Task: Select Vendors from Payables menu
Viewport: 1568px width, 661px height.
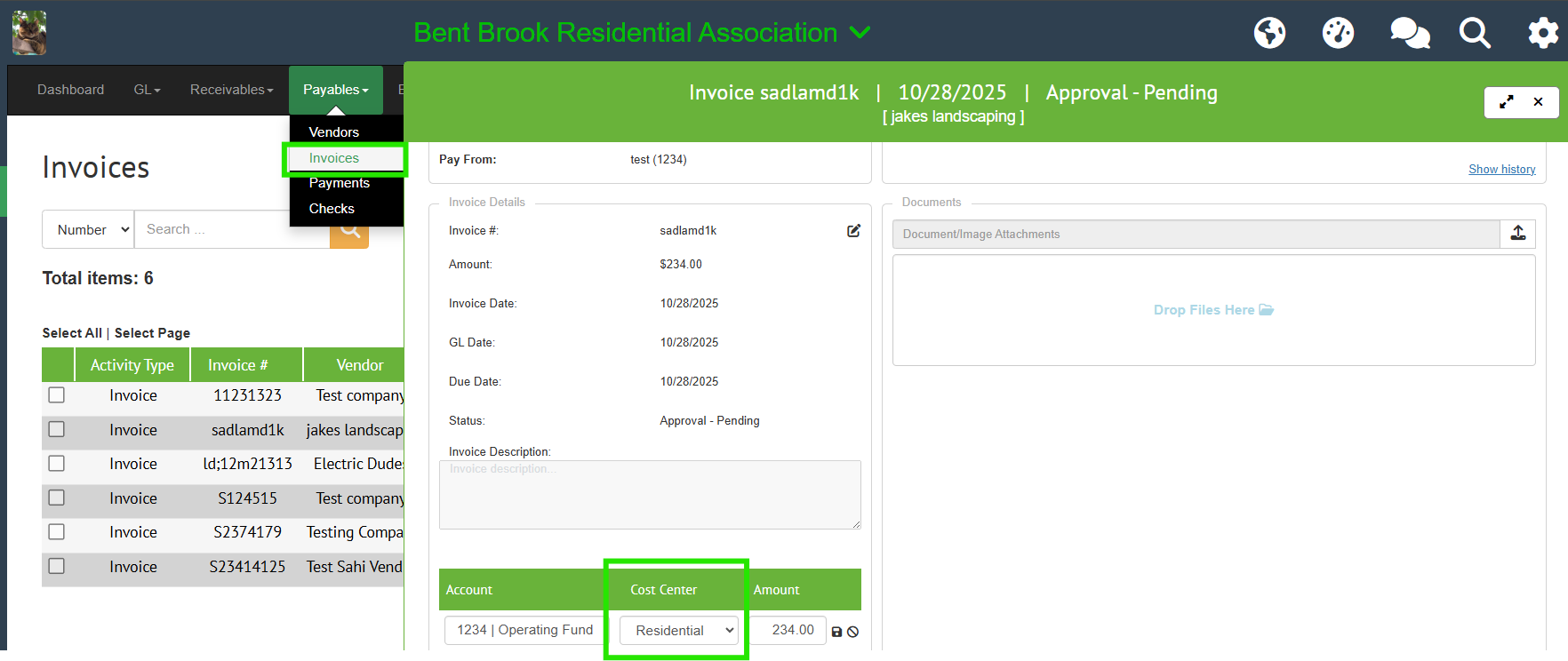Action: 334,132
